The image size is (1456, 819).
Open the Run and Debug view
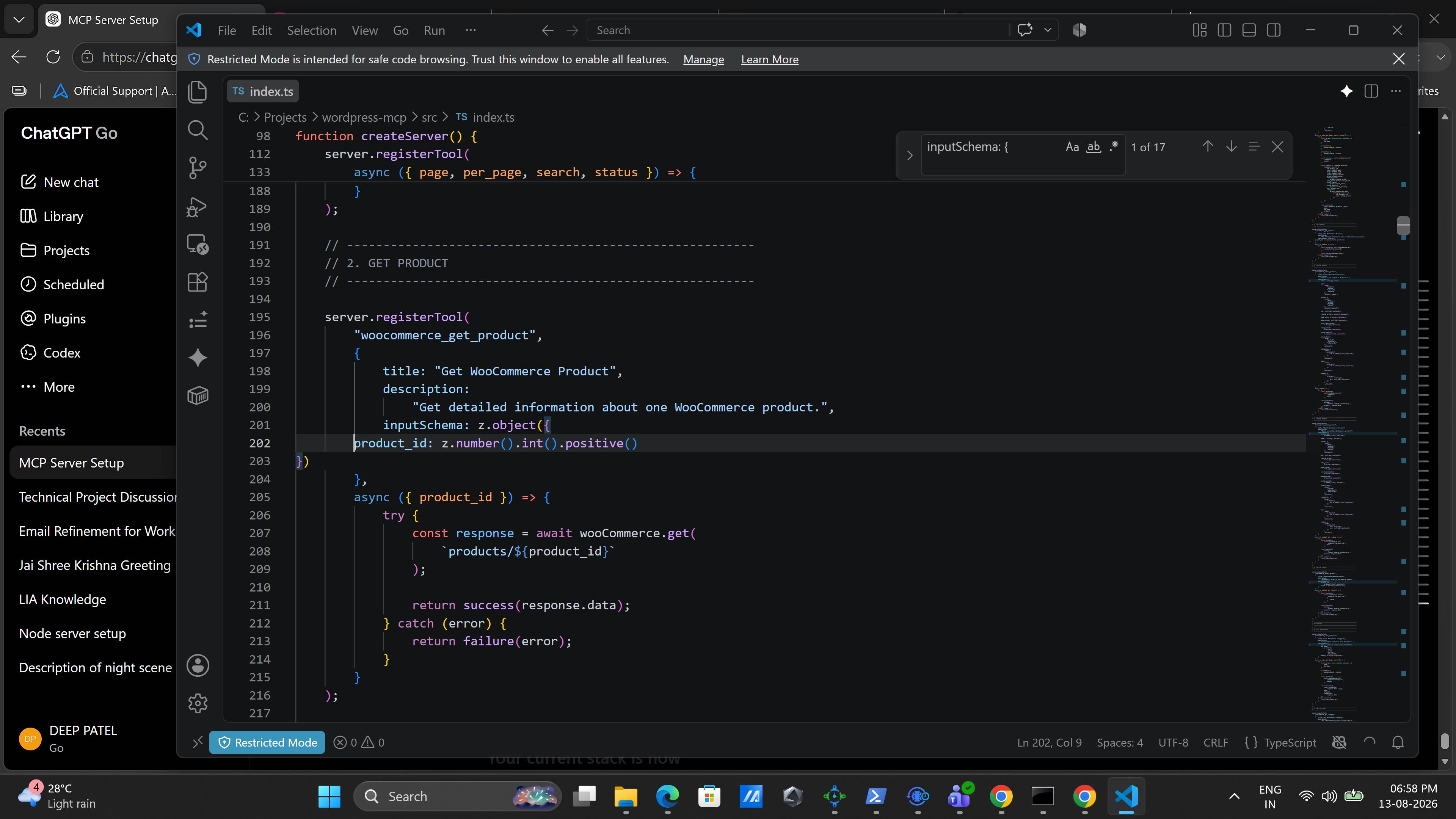197,206
